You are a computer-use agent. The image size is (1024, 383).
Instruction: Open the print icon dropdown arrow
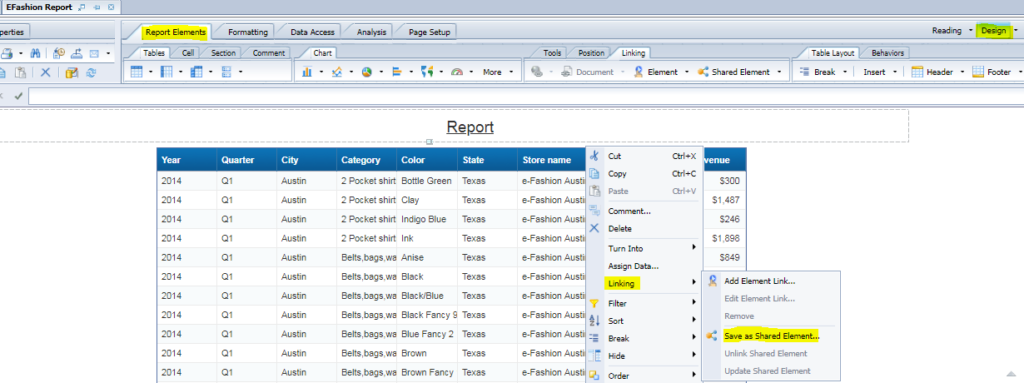(x=21, y=54)
